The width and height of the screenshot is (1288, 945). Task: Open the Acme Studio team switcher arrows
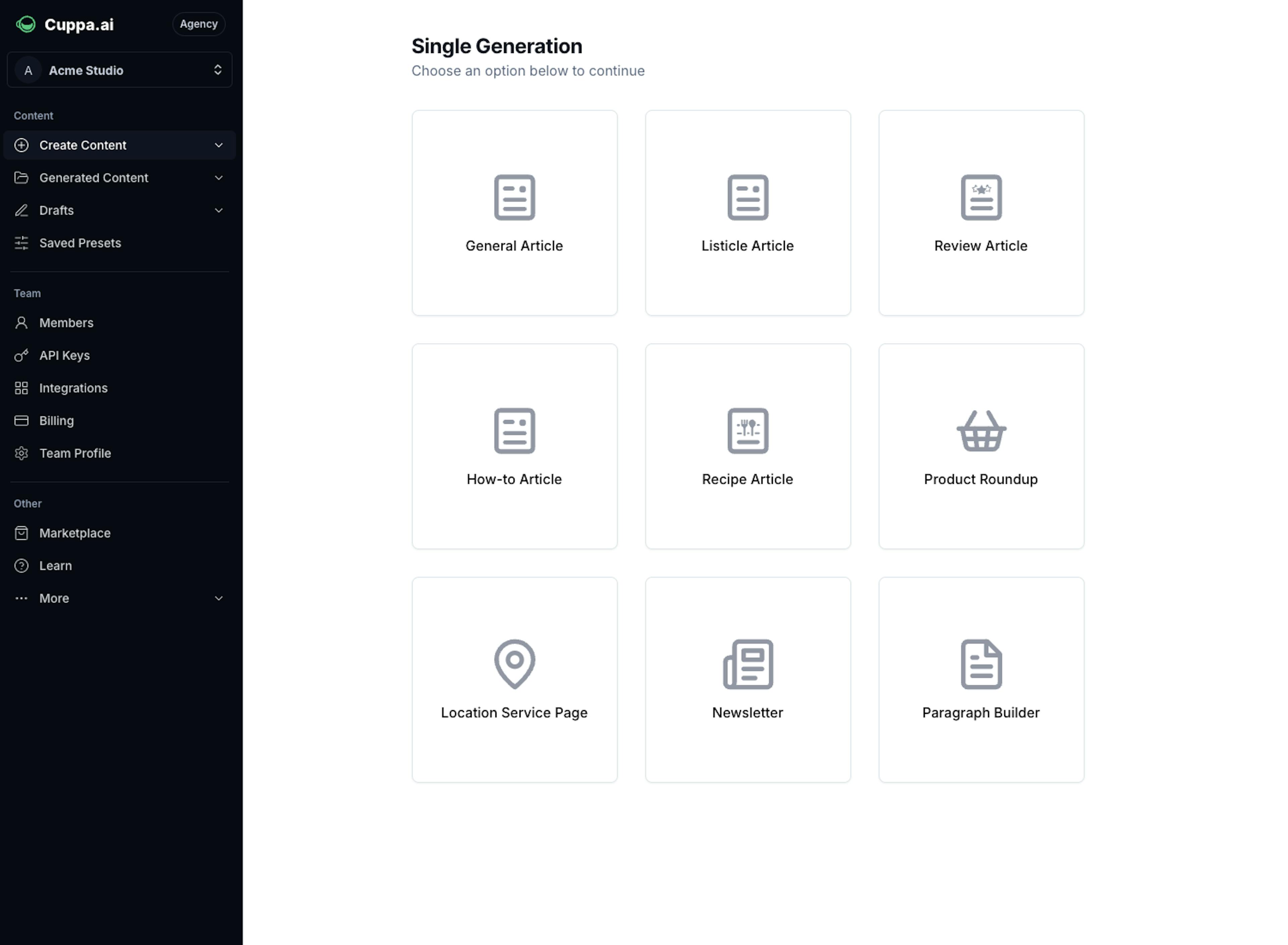pos(217,70)
